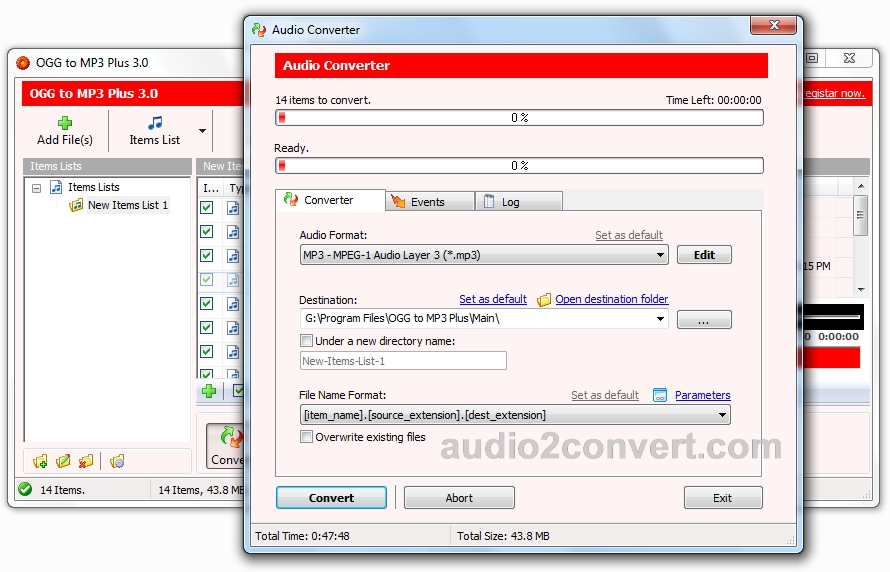This screenshot has width=890, height=572.
Task: Select the Items Lists root tree entry
Action: coord(94,187)
